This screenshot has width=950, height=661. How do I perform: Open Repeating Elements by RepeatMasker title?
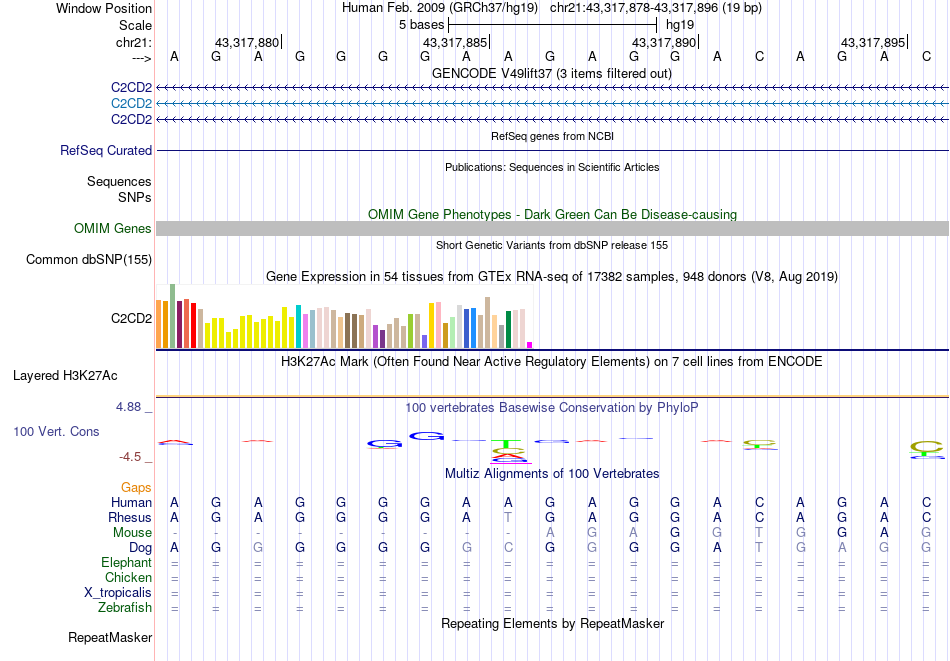(552, 623)
